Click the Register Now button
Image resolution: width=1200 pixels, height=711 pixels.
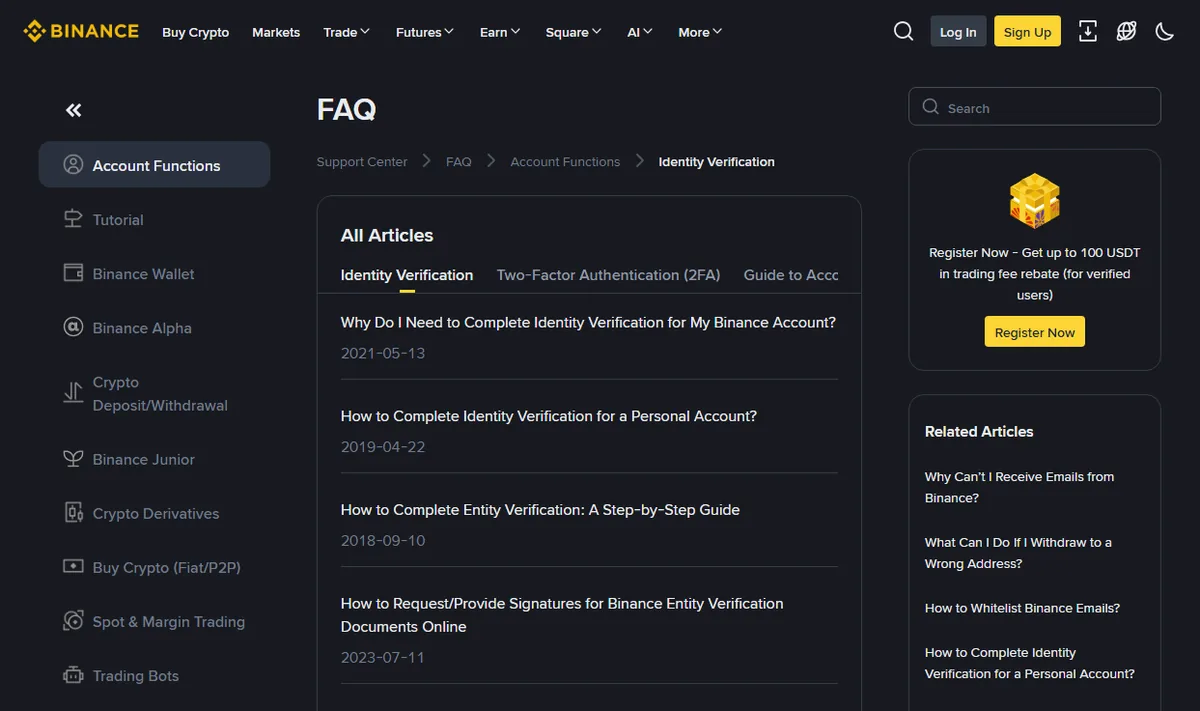[1035, 332]
